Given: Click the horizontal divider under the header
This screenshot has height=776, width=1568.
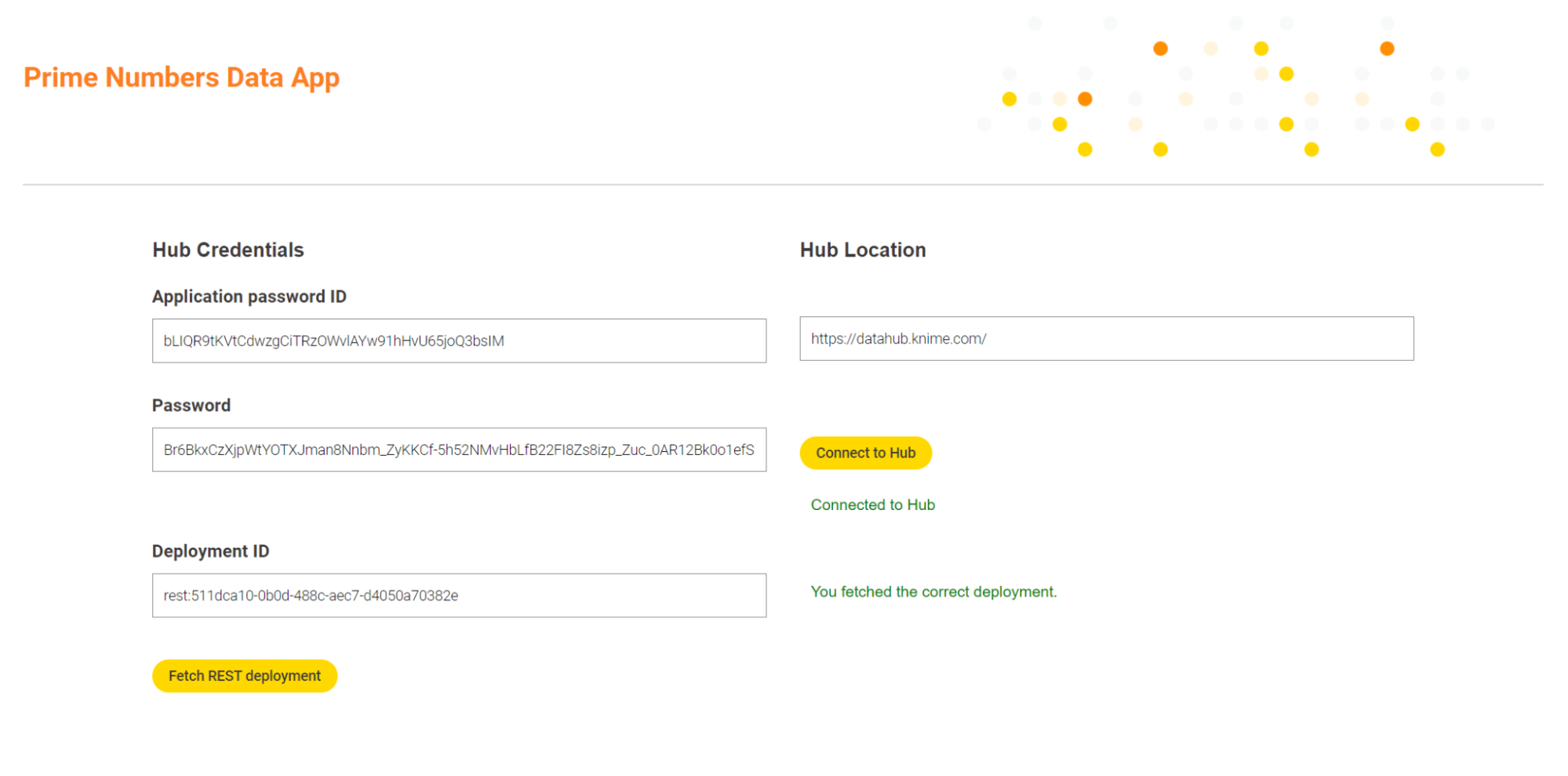Looking at the screenshot, I should click(x=783, y=184).
